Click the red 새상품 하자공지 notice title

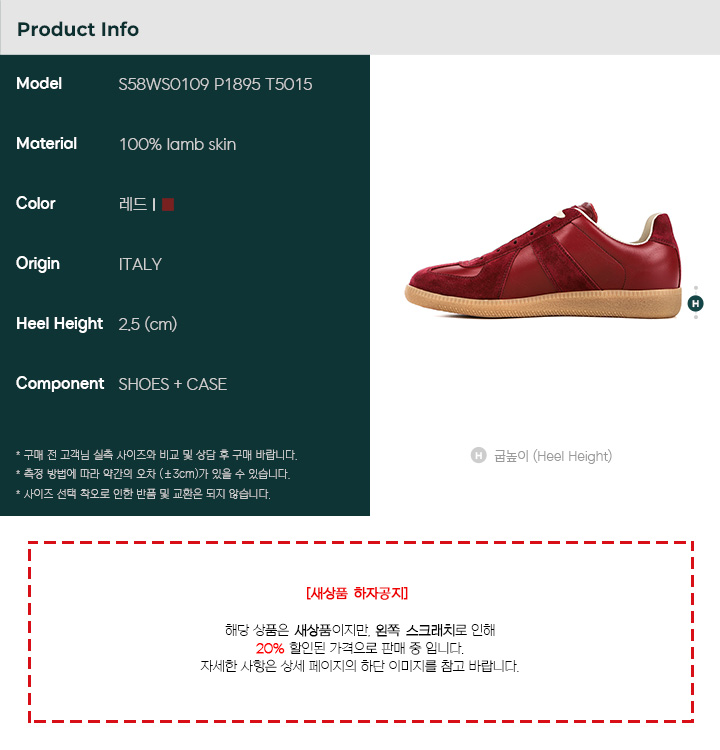(x=357, y=593)
